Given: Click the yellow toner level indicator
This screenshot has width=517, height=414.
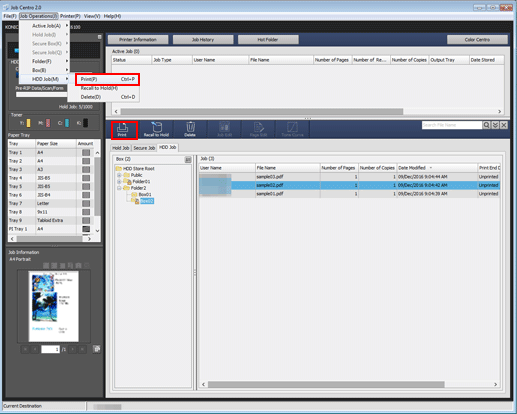Looking at the screenshot, I should pos(28,123).
